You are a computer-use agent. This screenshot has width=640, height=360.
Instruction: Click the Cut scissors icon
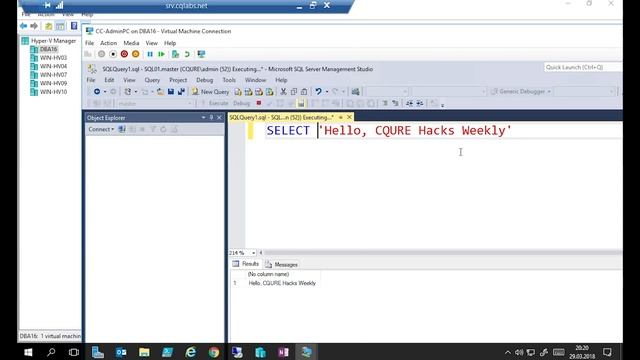click(x=283, y=91)
